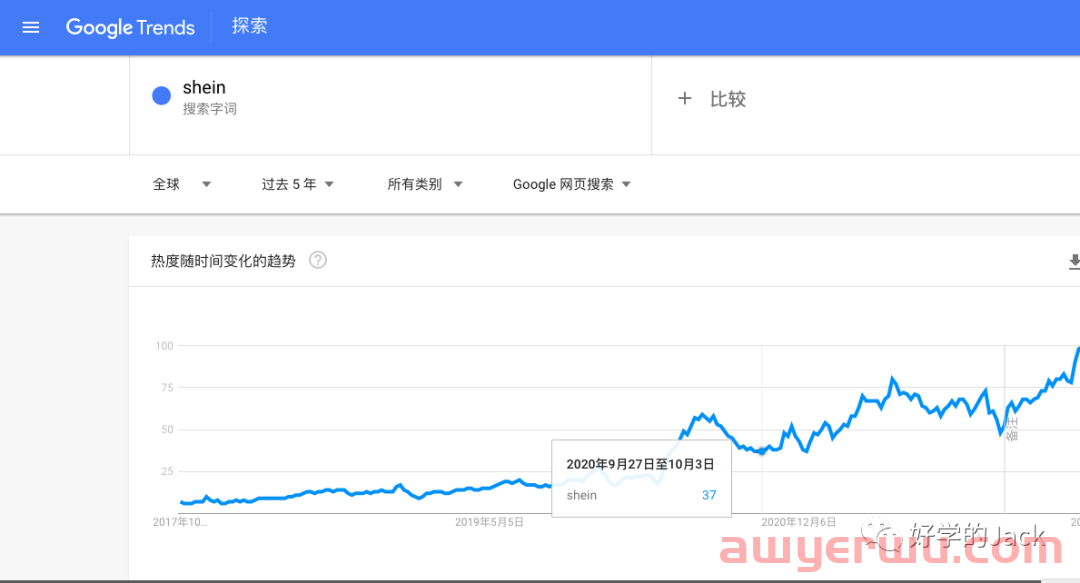Click the 2017年10... axis label

click(180, 522)
